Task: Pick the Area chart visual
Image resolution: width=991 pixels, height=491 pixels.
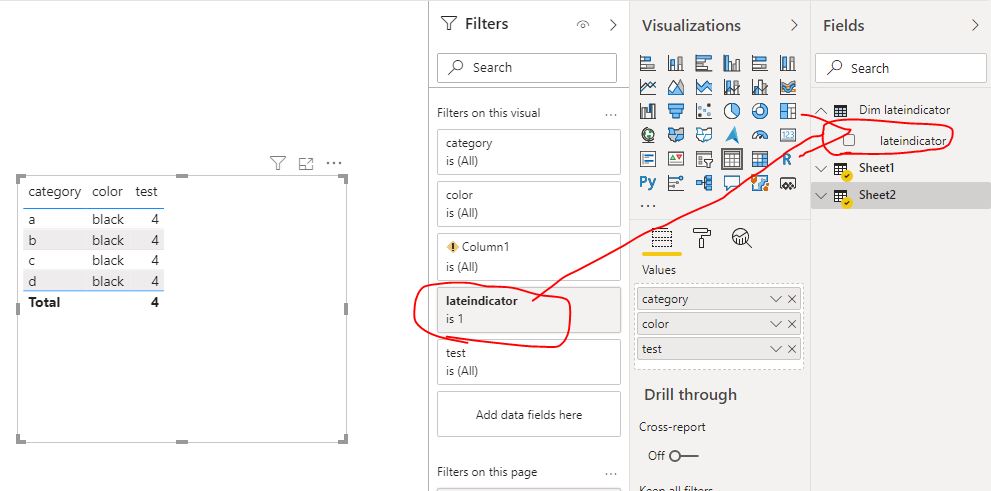Action: [676, 87]
